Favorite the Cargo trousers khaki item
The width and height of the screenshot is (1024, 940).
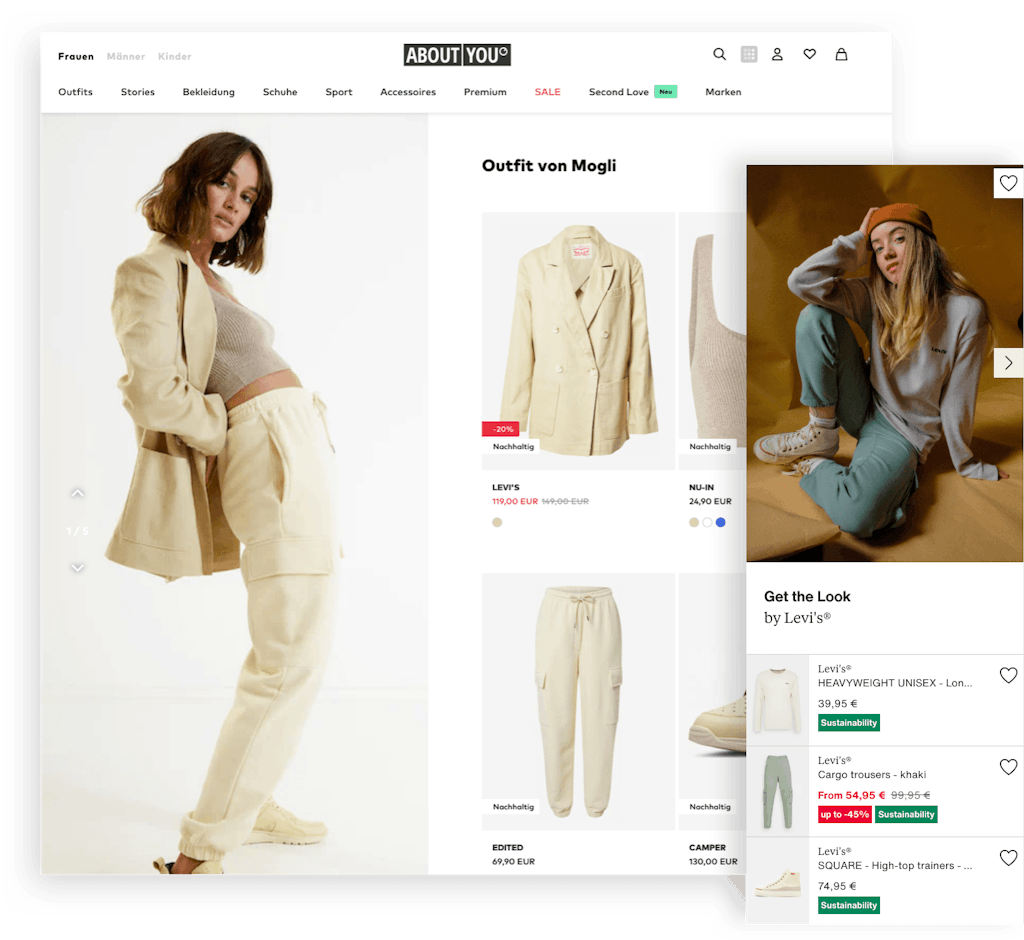click(1008, 767)
